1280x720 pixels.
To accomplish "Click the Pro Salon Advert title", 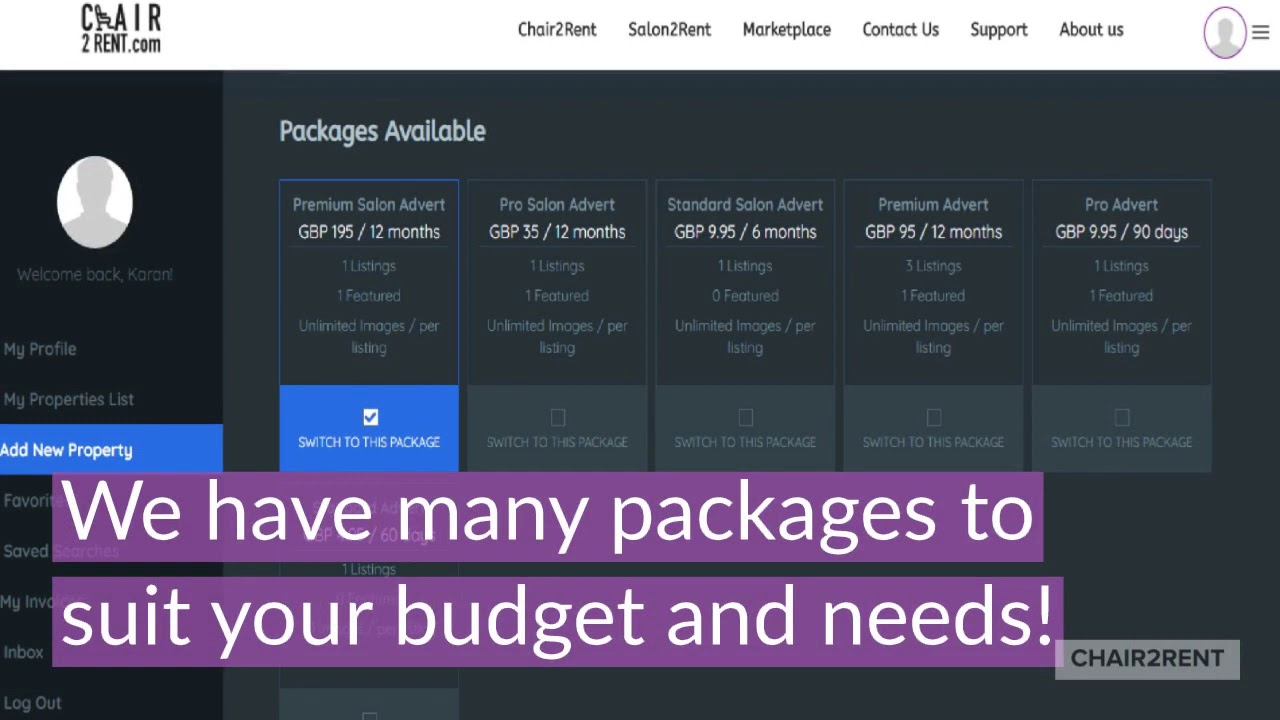I will [x=557, y=204].
